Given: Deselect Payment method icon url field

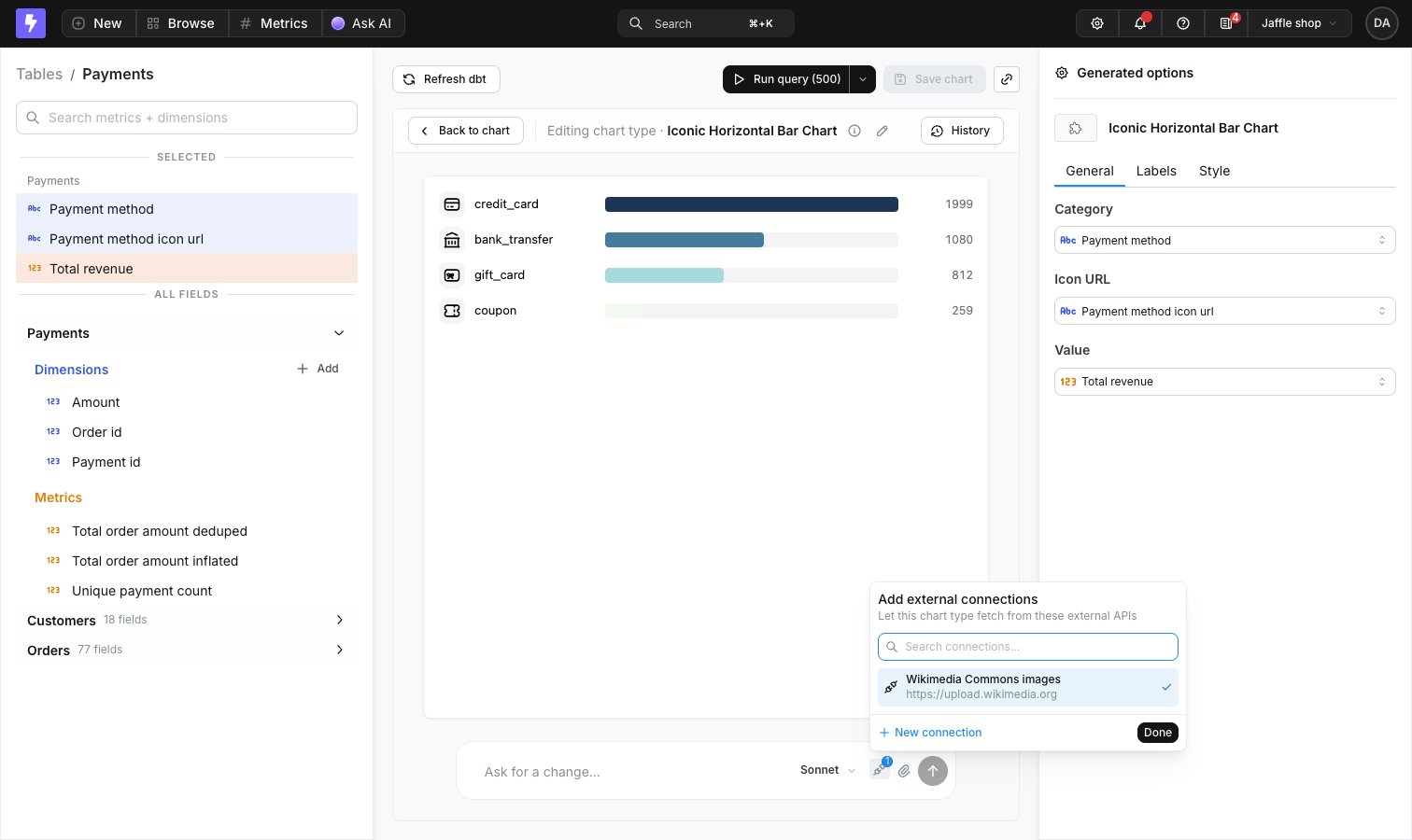Looking at the screenshot, I should point(187,239).
